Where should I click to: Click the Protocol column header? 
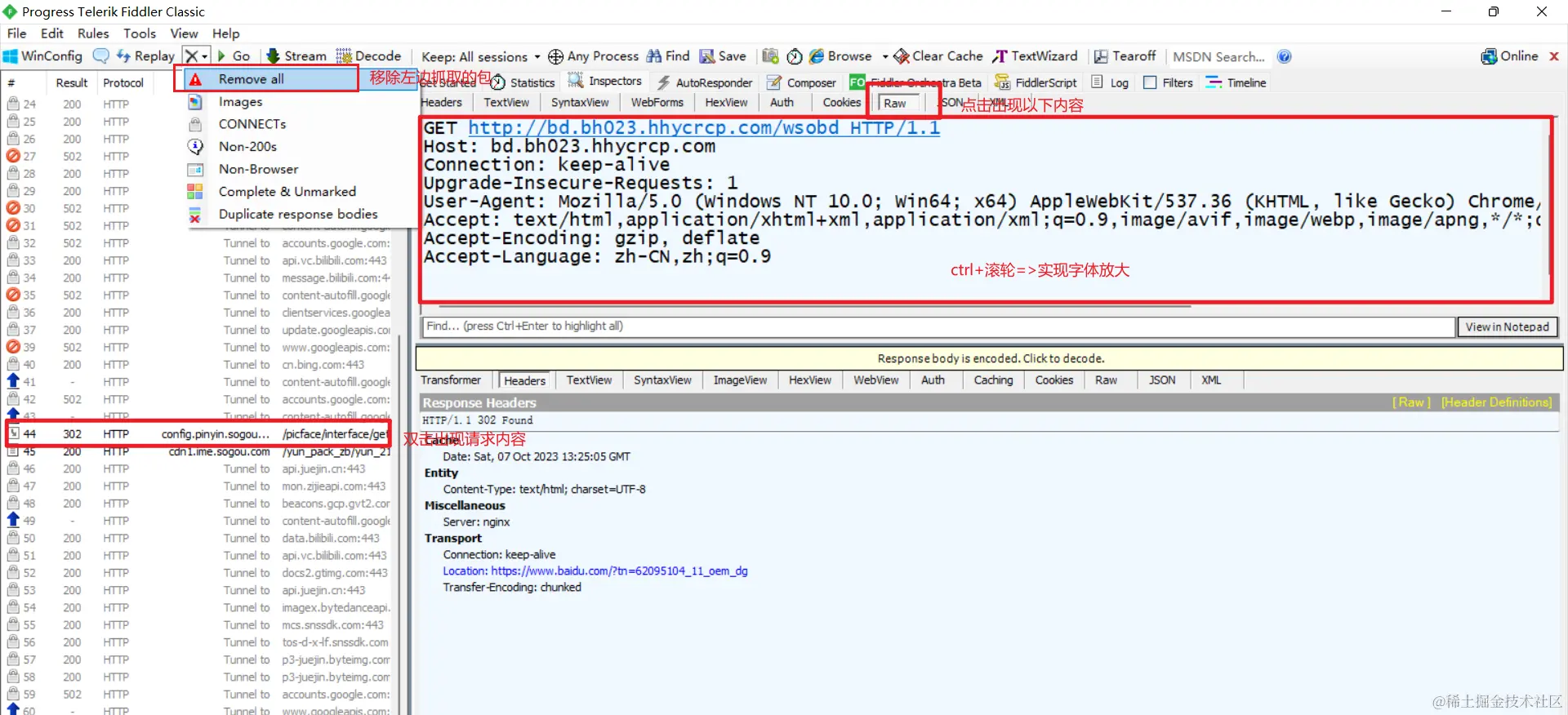[x=123, y=82]
